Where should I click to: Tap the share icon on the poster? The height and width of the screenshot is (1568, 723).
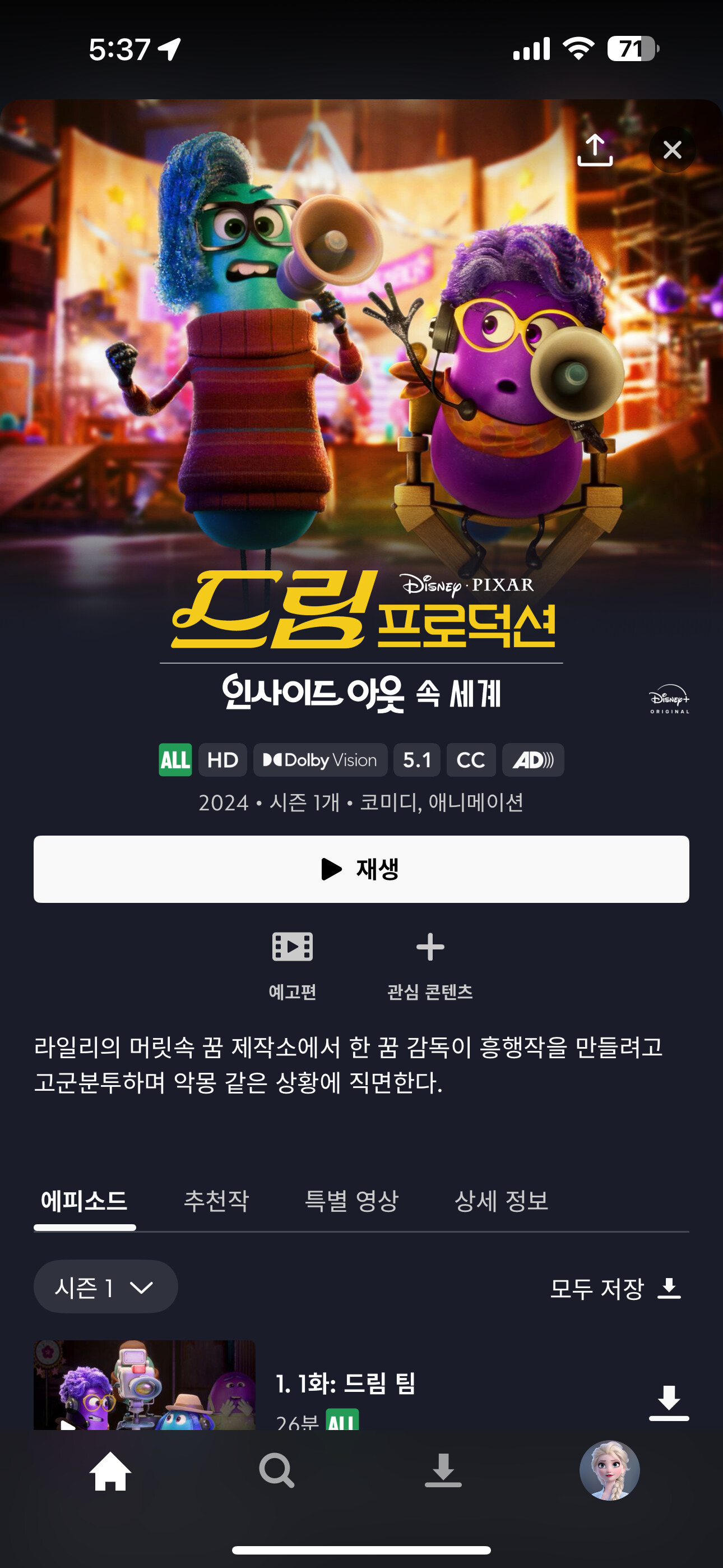coord(595,150)
